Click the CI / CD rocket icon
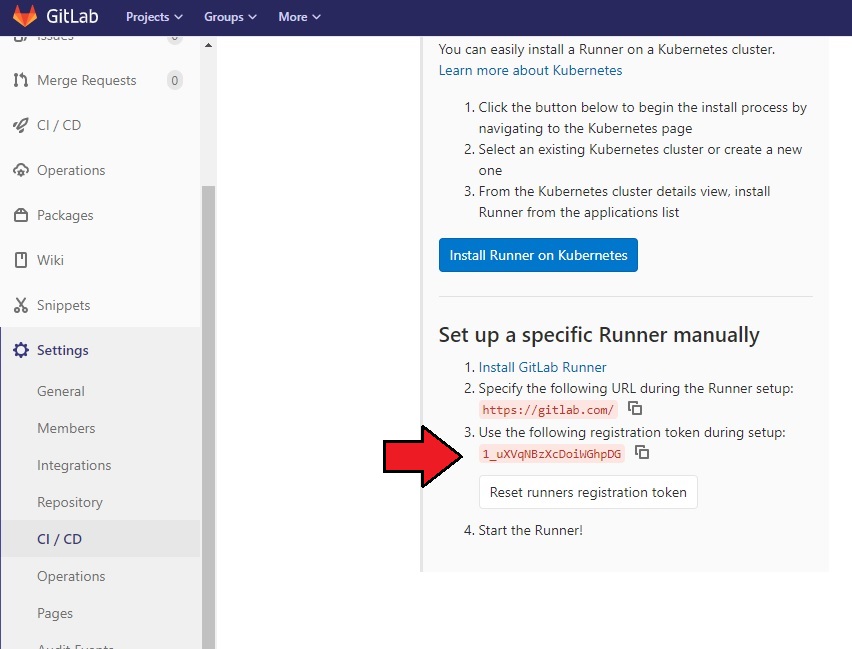The image size is (852, 649). pyautogui.click(x=20, y=125)
